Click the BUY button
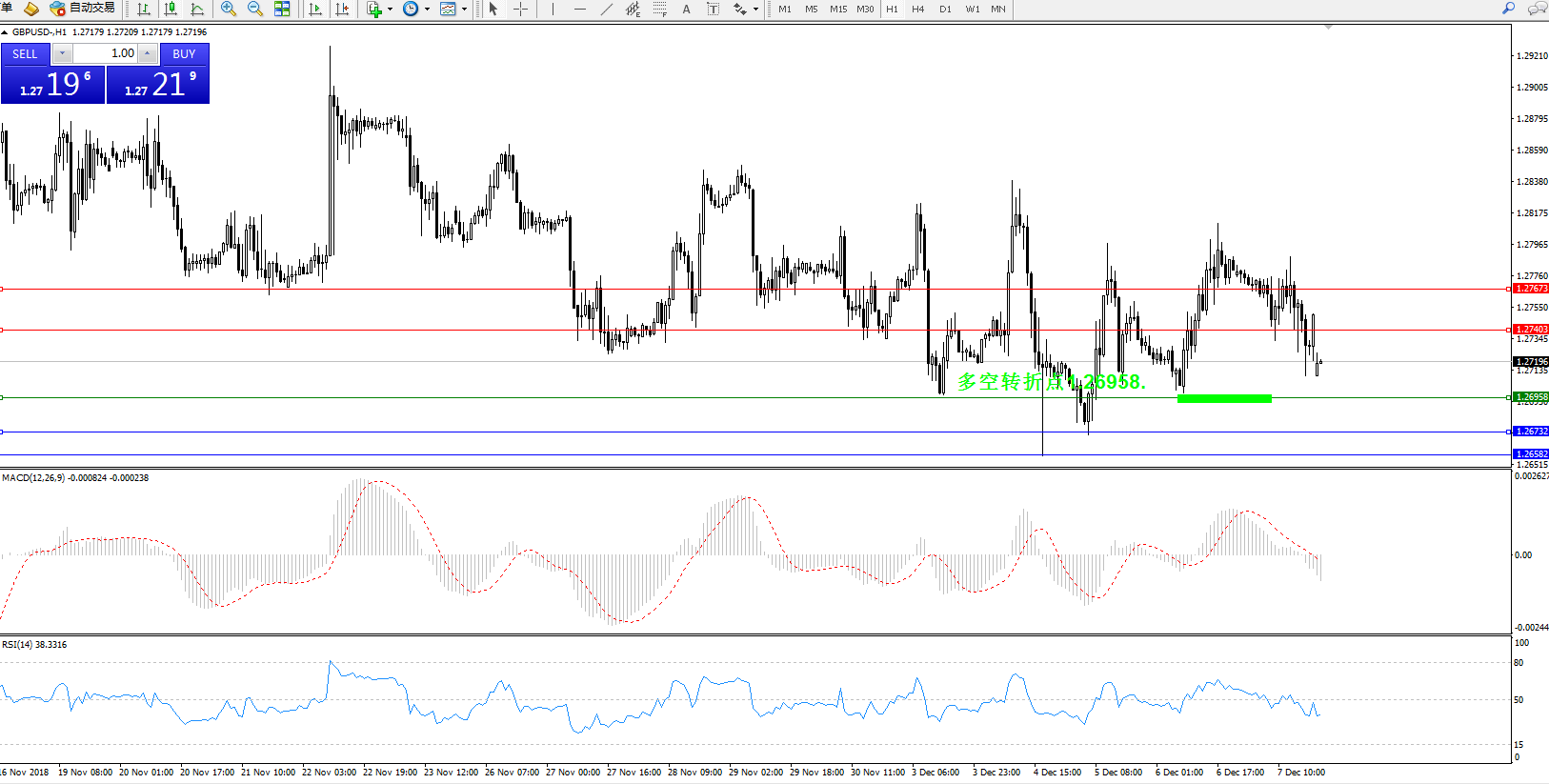1549x784 pixels. click(x=184, y=54)
